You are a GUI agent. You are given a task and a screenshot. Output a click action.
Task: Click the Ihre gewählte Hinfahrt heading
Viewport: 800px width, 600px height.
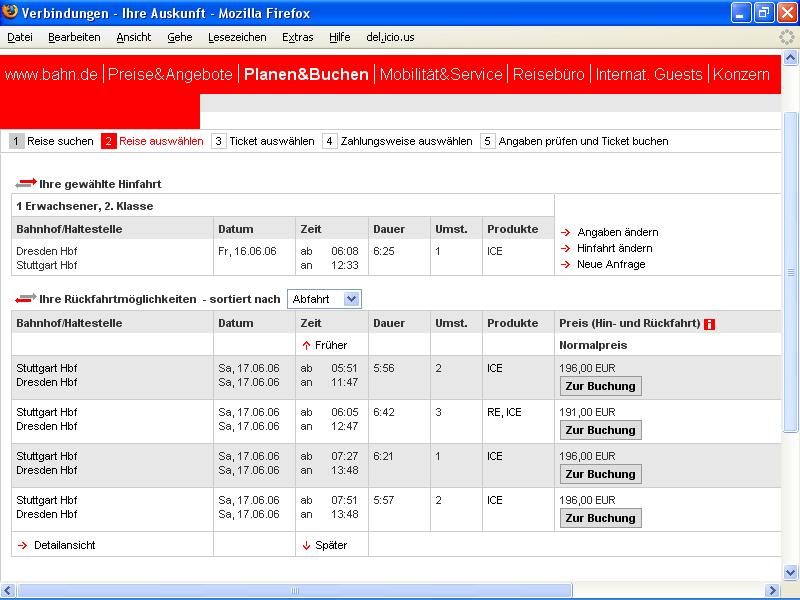[x=101, y=184]
